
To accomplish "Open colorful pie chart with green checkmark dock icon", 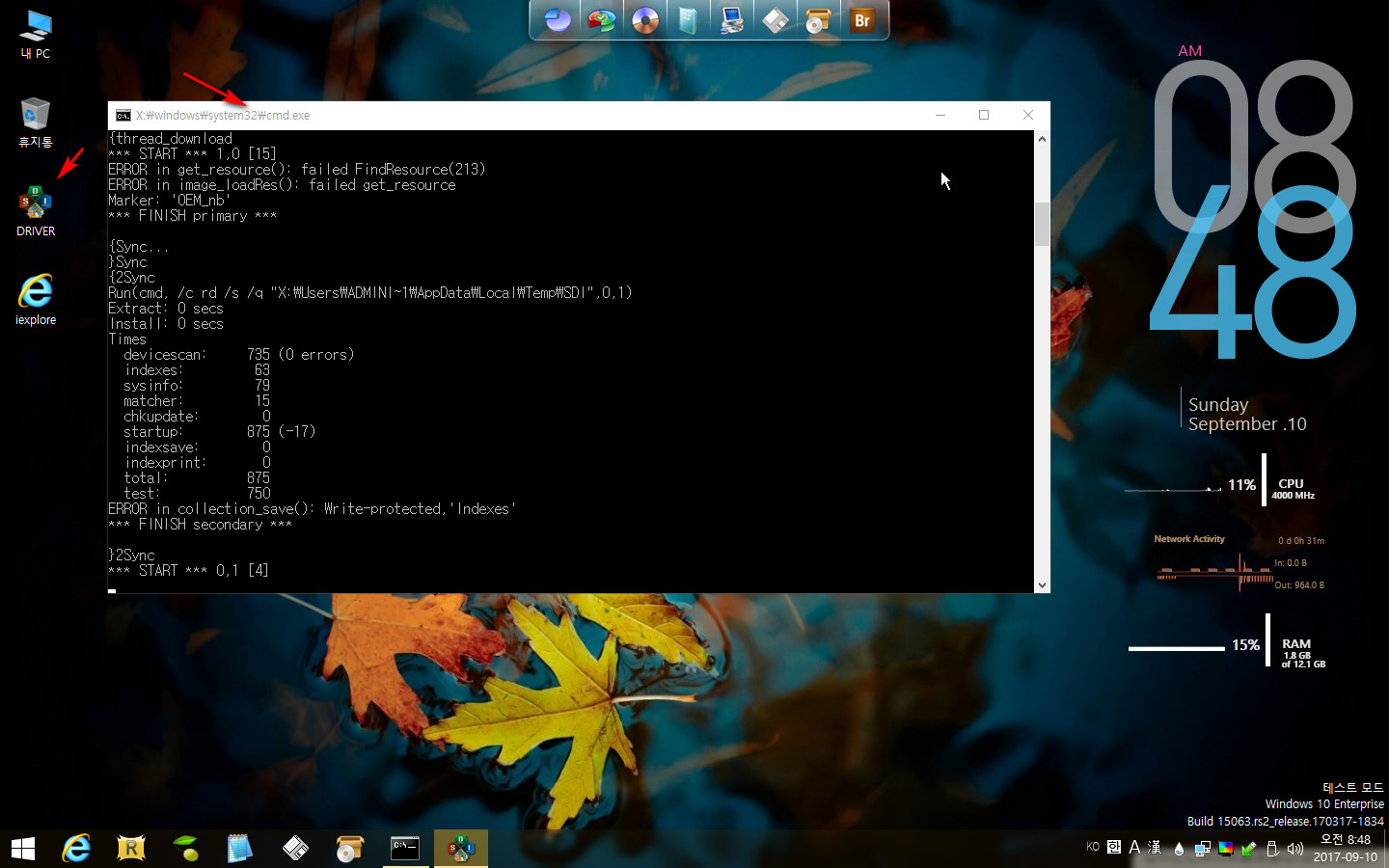I will coord(602,19).
